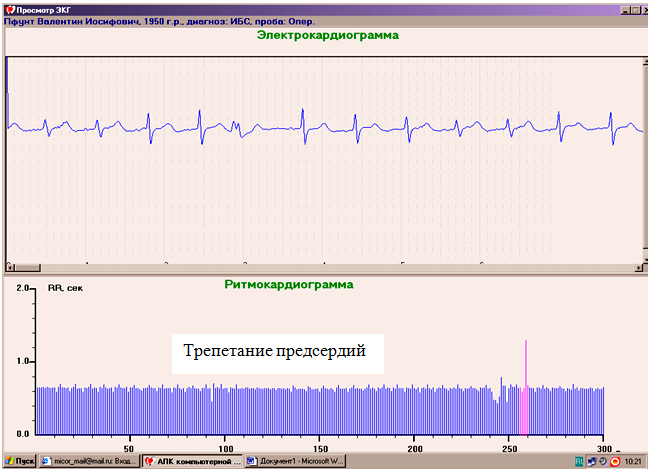650x471 pixels.
Task: Click the Электрокардиограмма heading
Action: tap(327, 35)
